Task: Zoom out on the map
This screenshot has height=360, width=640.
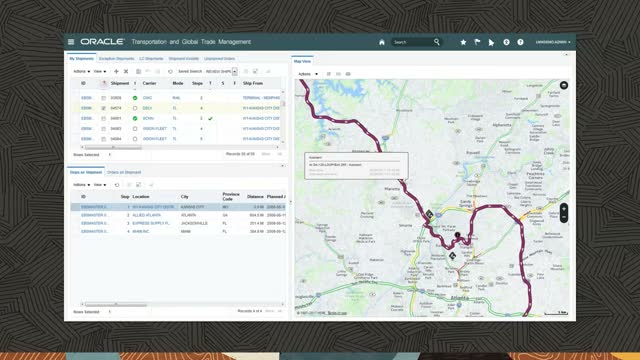Action: pos(564,217)
